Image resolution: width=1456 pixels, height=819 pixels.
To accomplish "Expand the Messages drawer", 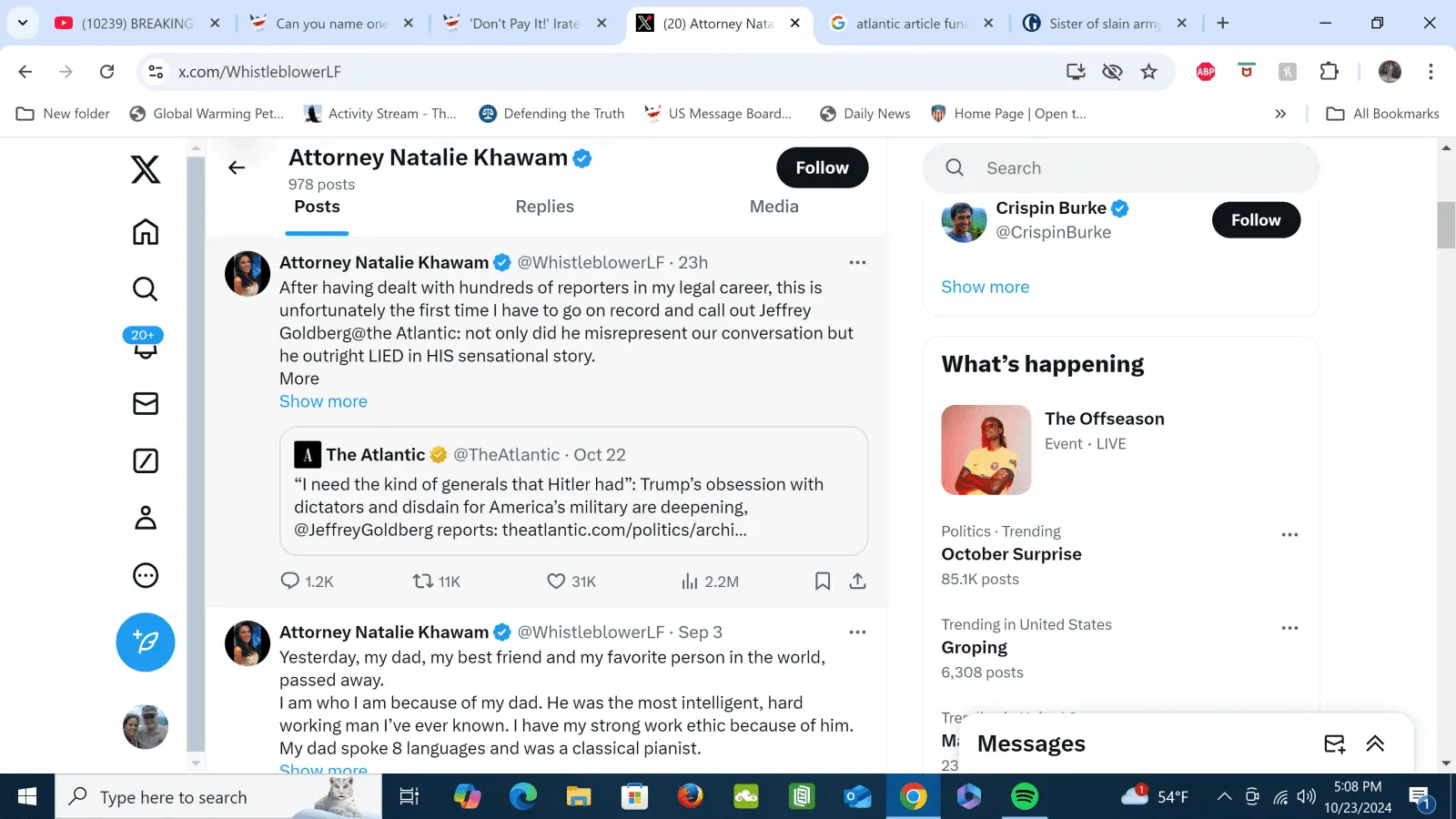I will pyautogui.click(x=1375, y=743).
